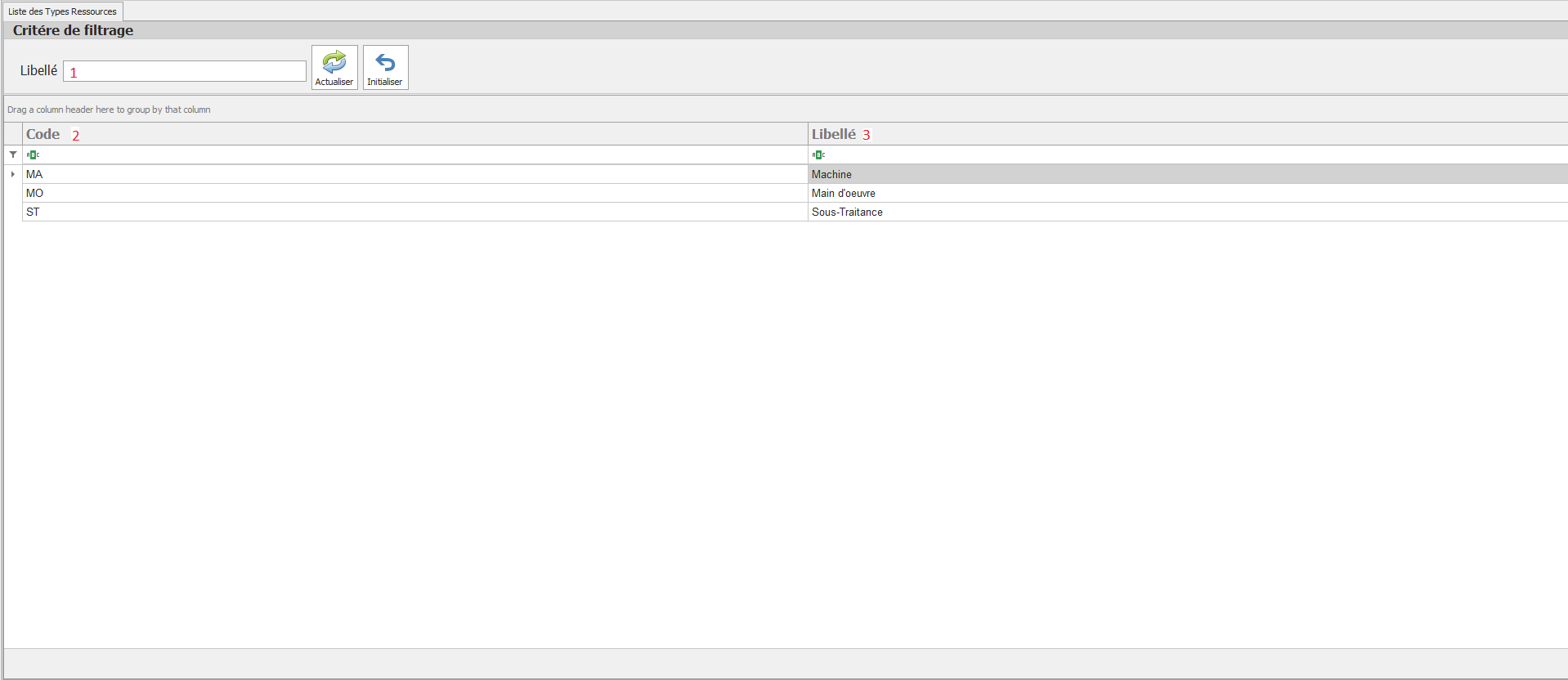Click the Initialiser reset arrow icon
The width and height of the screenshot is (1568, 680).
tap(385, 63)
